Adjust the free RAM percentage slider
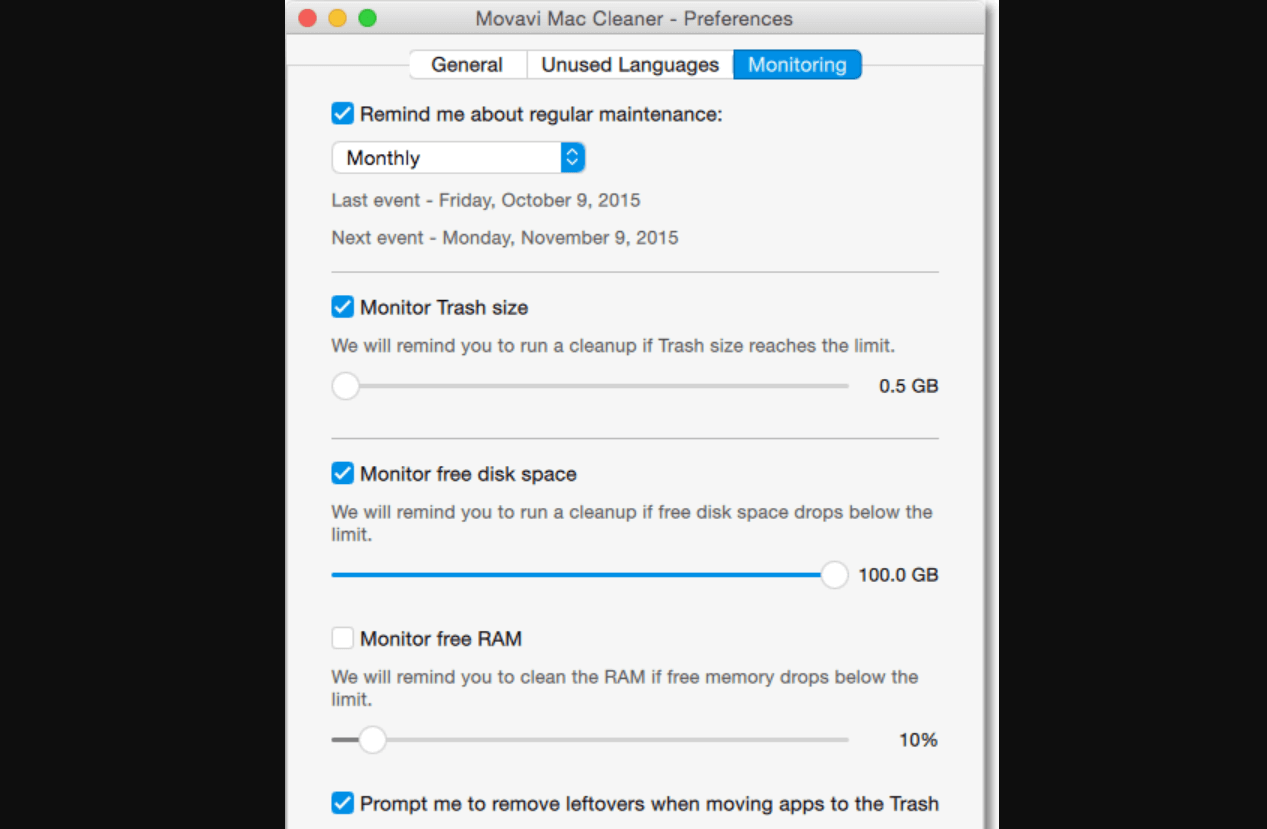1267x829 pixels. 373,739
